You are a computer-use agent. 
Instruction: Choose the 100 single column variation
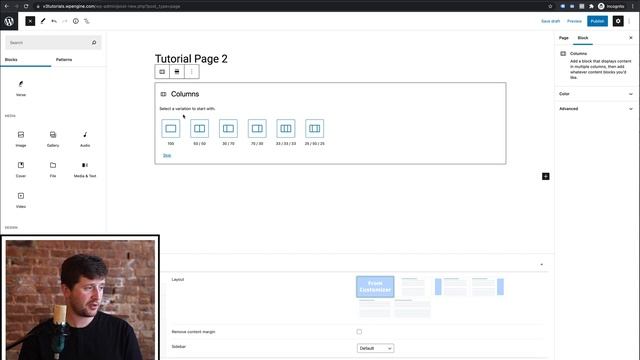[171, 129]
